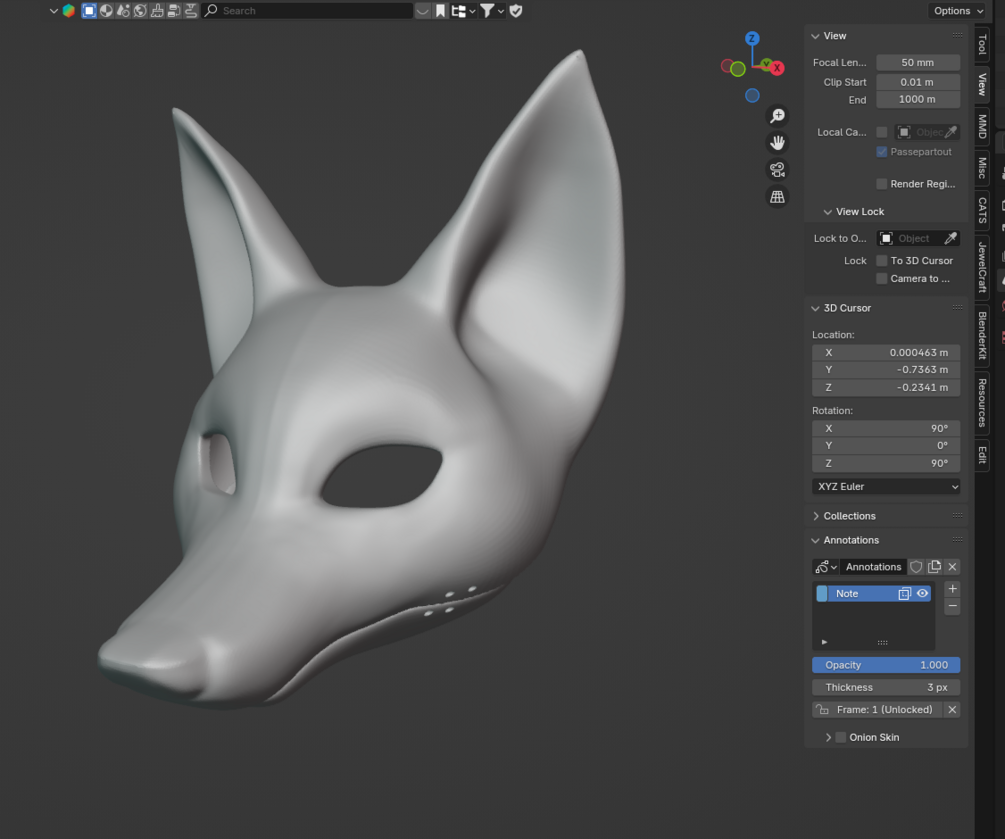Switch perspective/orthographic with the grid icon
Image resolution: width=1005 pixels, height=839 pixels.
point(777,197)
